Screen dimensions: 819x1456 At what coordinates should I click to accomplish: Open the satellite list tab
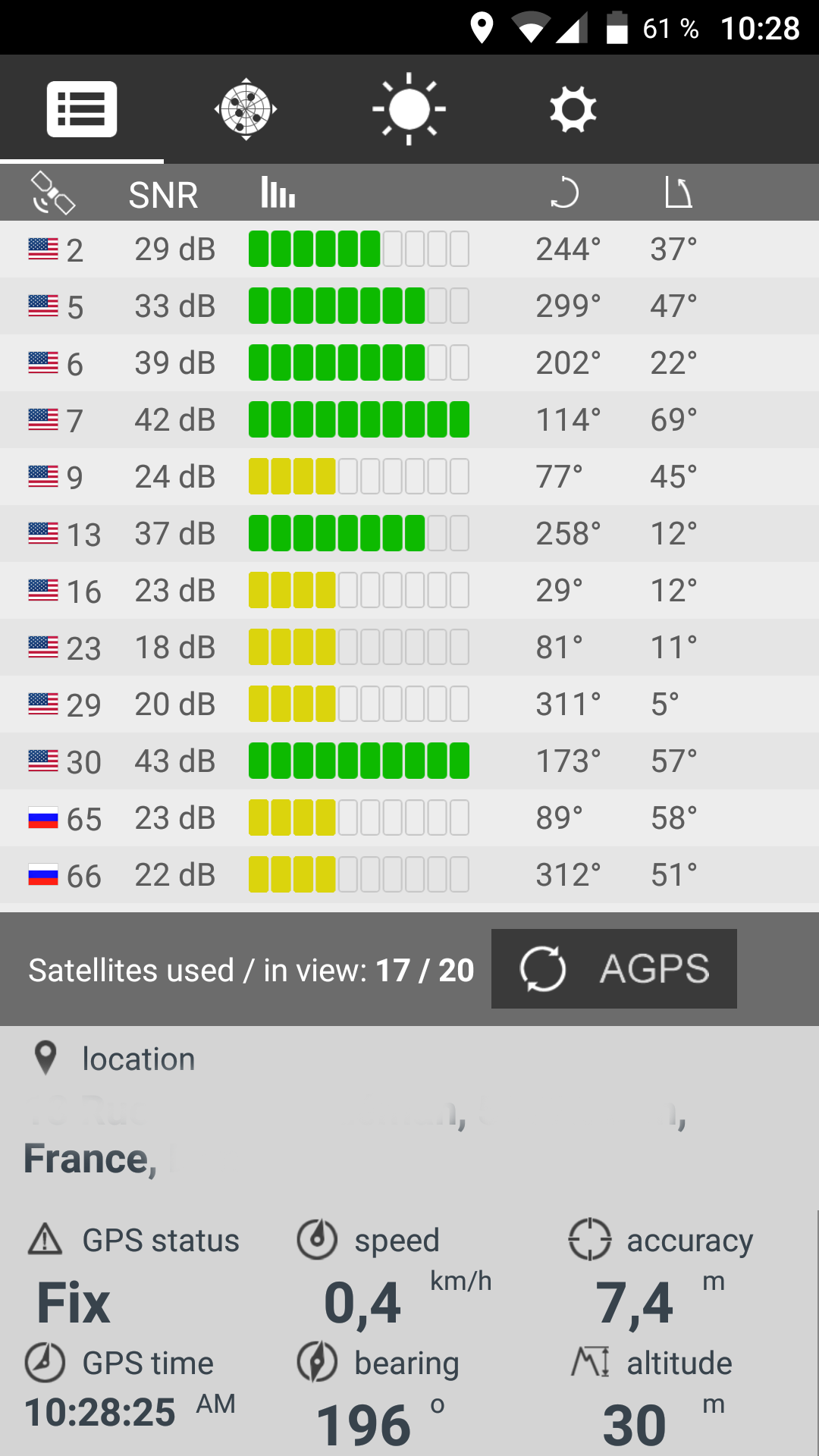82,109
